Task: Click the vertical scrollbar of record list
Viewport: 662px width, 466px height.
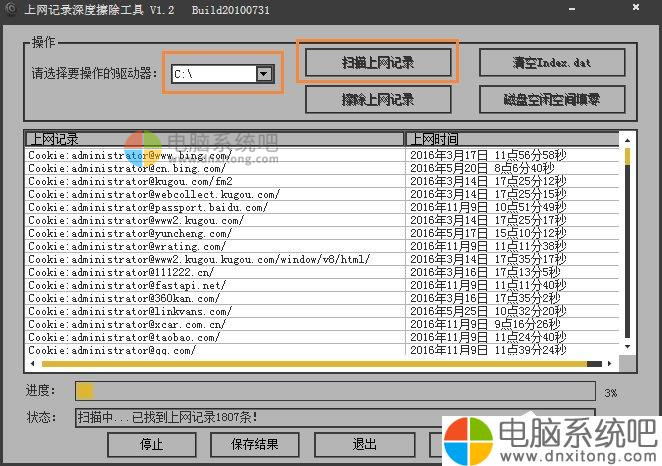Action: pyautogui.click(x=627, y=250)
